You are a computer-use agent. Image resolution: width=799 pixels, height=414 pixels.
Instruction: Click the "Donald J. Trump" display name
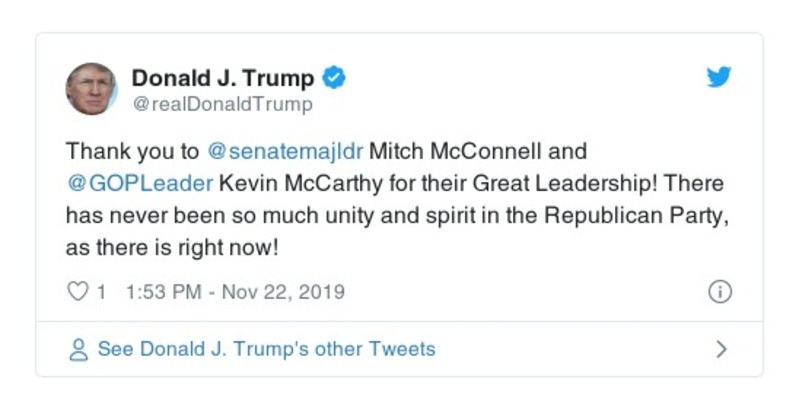click(x=223, y=78)
